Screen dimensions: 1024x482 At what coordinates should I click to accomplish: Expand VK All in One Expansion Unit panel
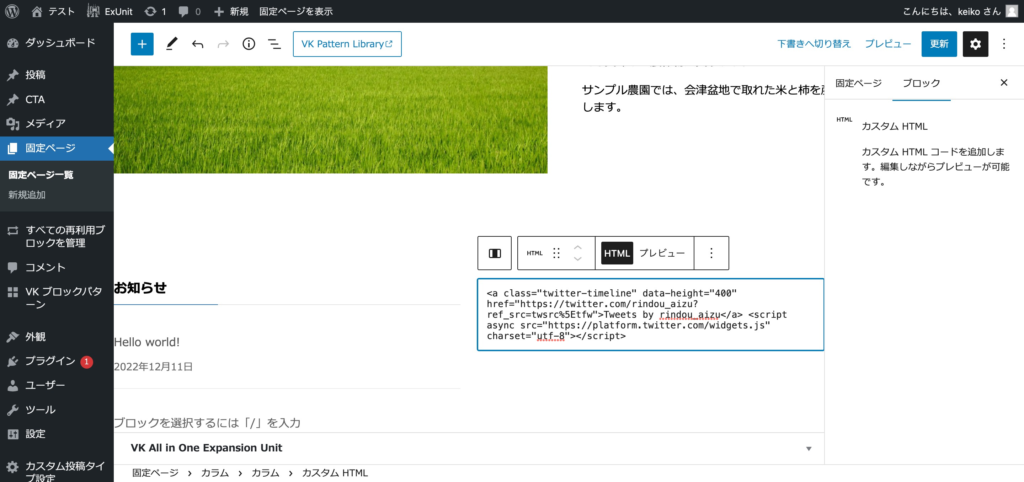469,449
